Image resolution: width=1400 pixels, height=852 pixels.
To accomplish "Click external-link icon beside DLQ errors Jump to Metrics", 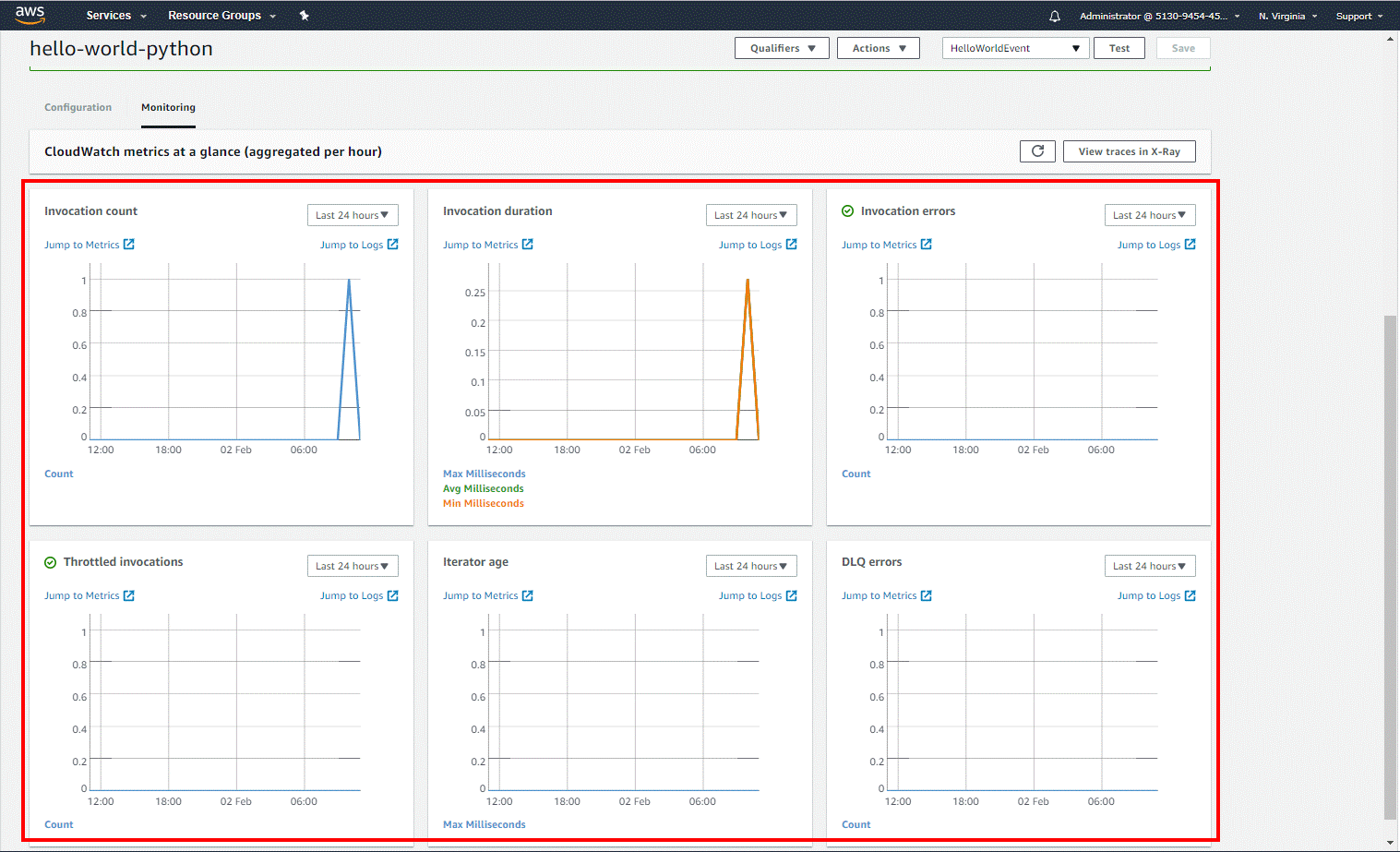I will point(927,595).
